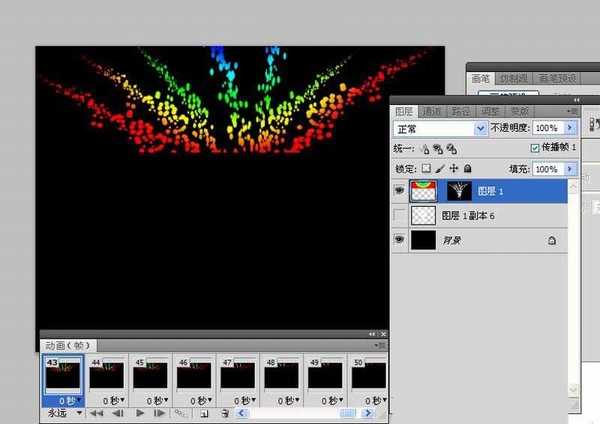Screen dimensions: 600x424
Task: Switch to the 通道 tab
Action: (432, 111)
